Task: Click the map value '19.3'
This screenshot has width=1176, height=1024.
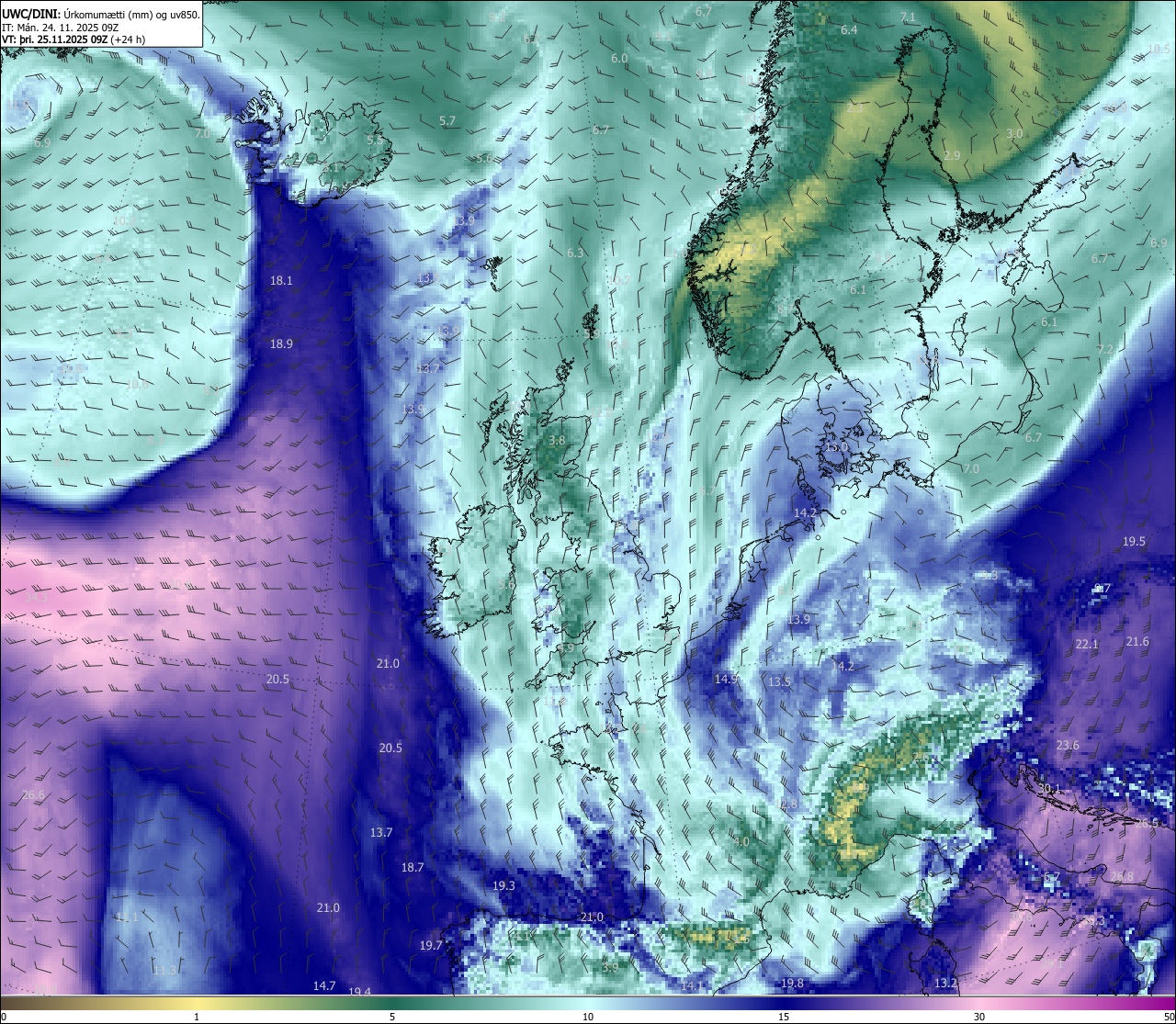Action: (x=503, y=885)
